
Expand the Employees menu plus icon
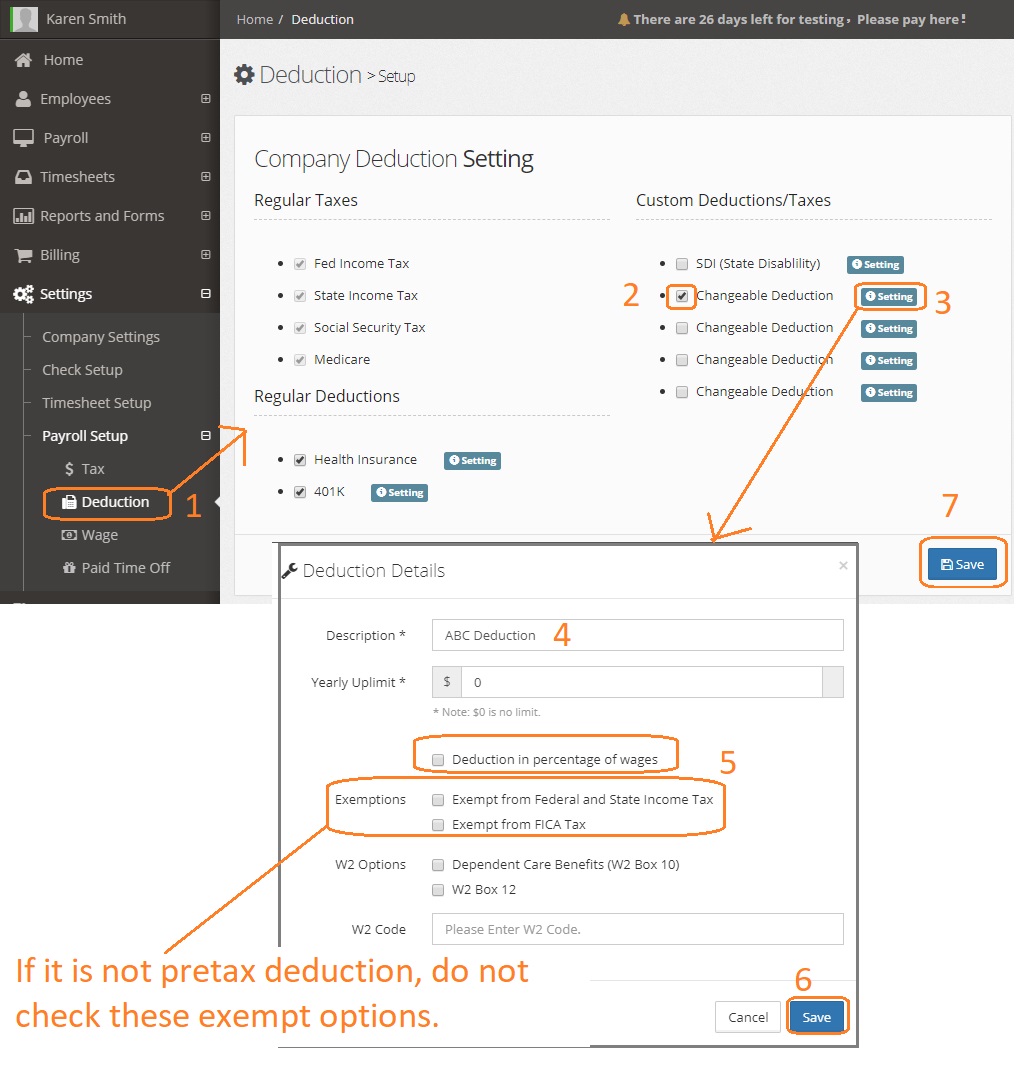206,99
